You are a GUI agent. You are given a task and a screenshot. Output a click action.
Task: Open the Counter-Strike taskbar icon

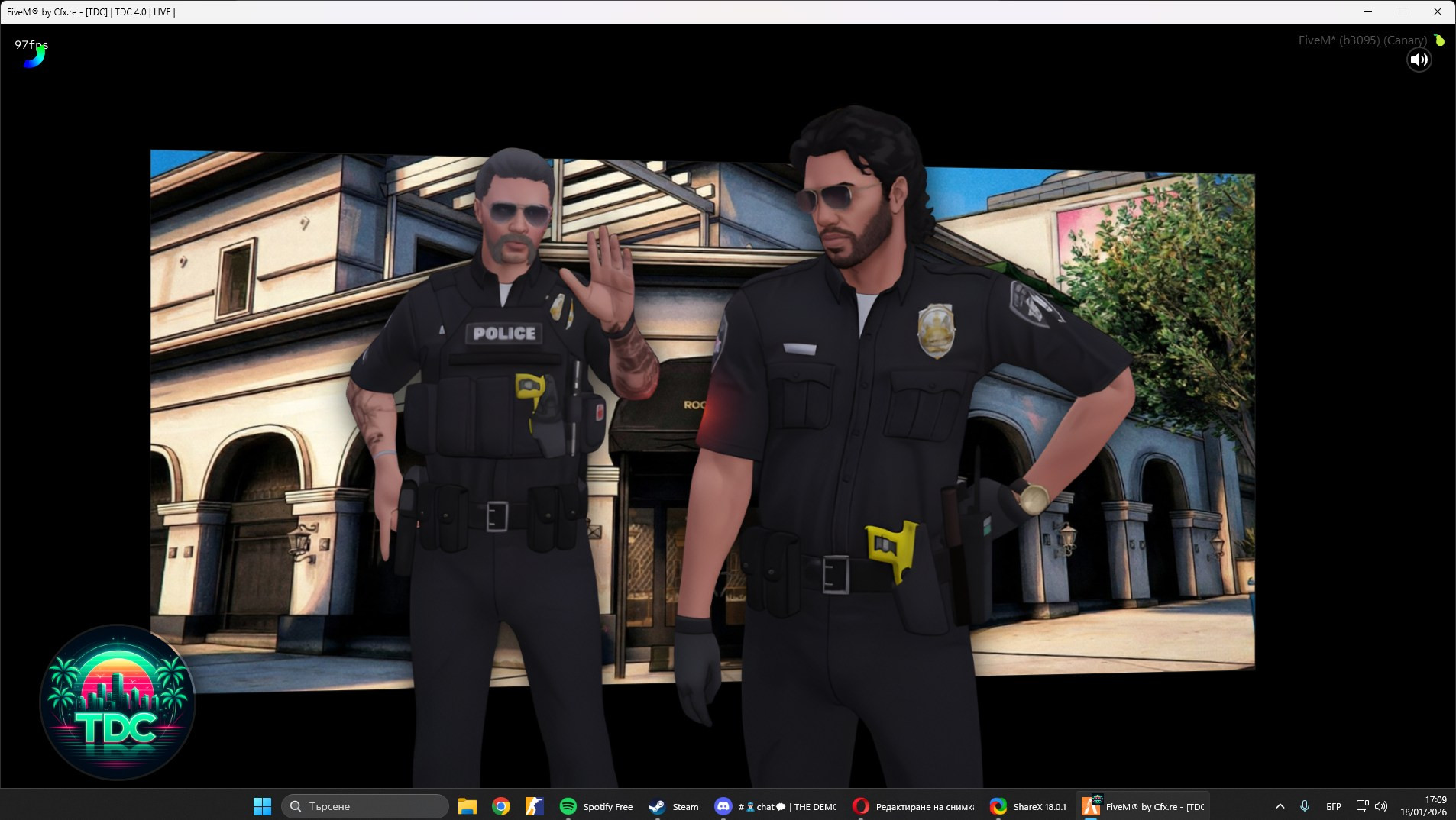tap(534, 806)
